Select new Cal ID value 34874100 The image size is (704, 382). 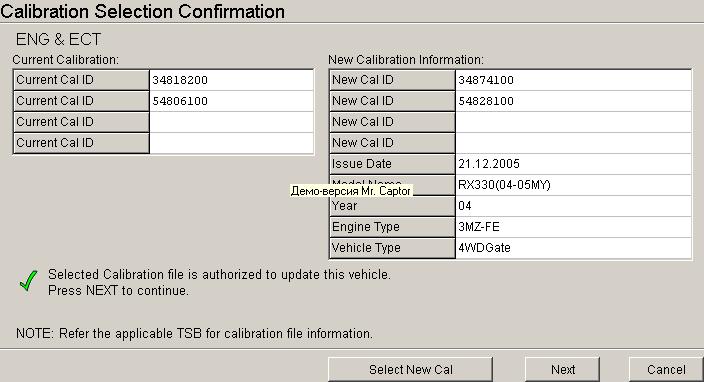coord(573,80)
